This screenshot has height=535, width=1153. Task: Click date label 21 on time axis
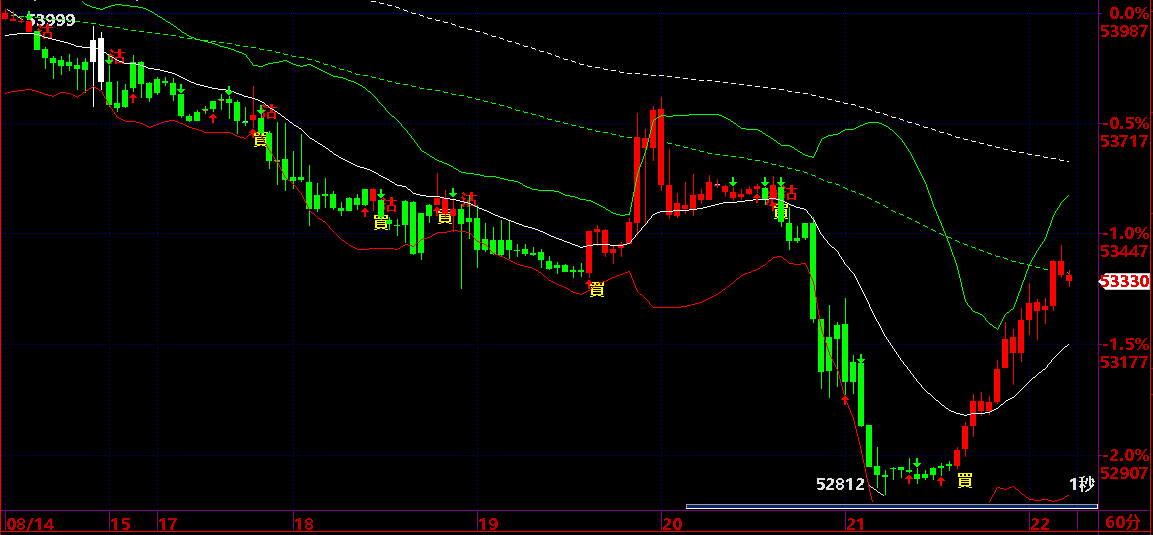coord(856,524)
